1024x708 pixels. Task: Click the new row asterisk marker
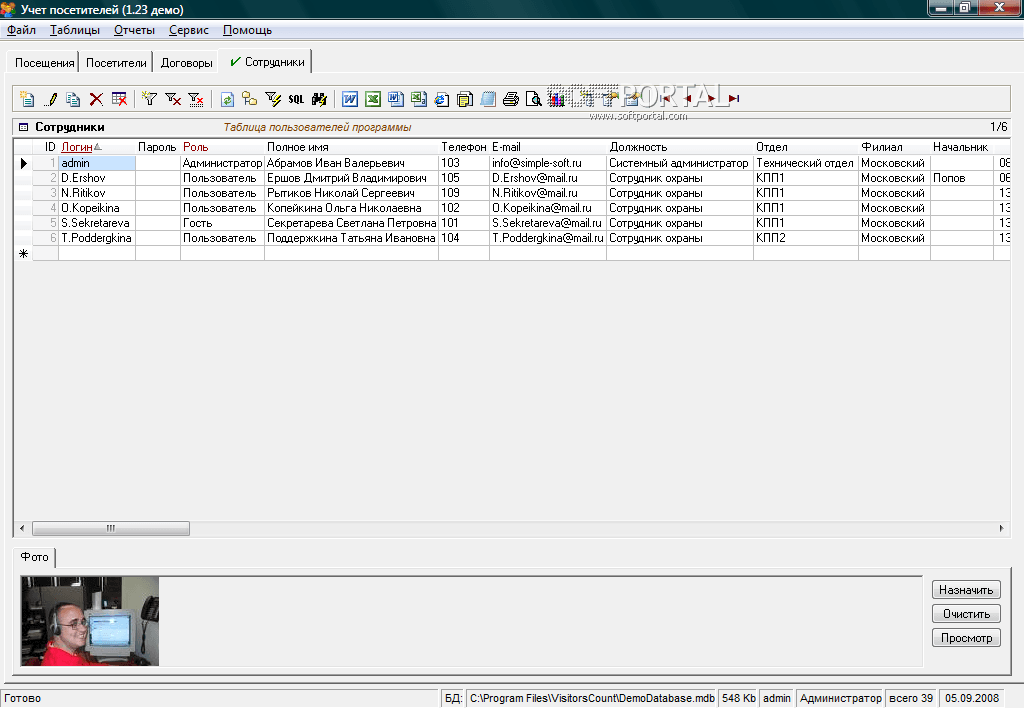[x=24, y=253]
